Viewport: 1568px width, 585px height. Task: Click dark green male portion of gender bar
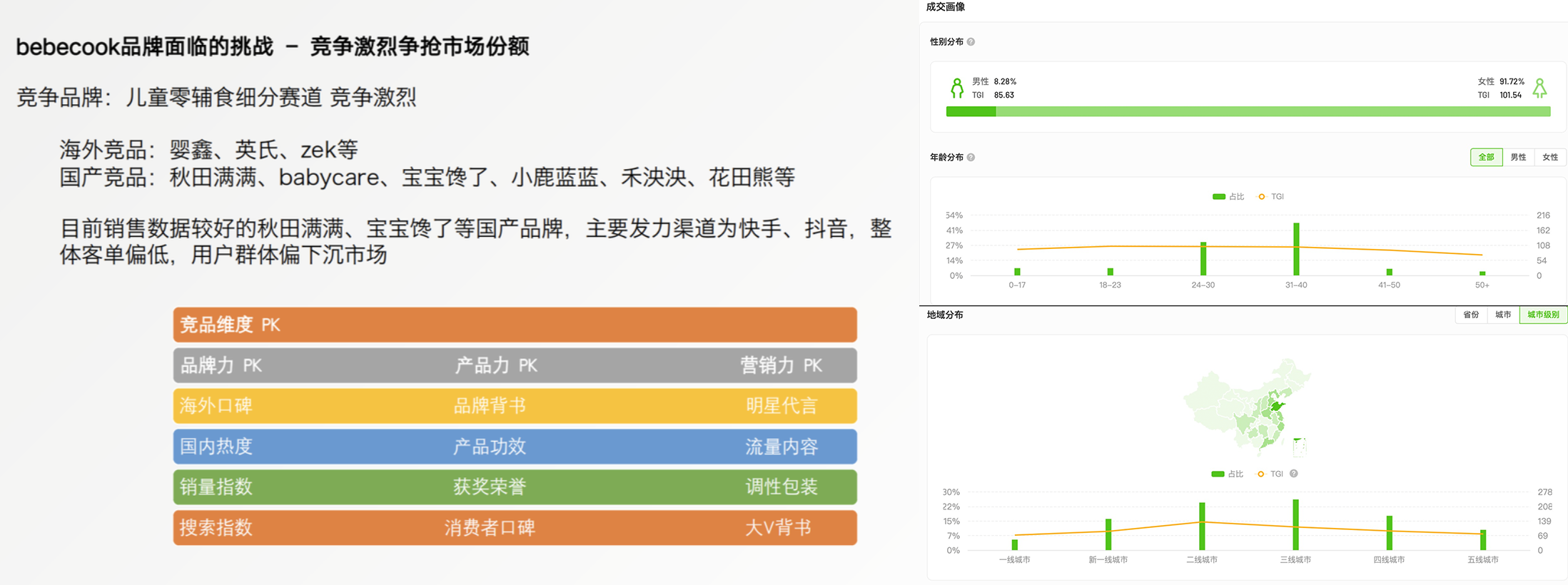[x=971, y=111]
